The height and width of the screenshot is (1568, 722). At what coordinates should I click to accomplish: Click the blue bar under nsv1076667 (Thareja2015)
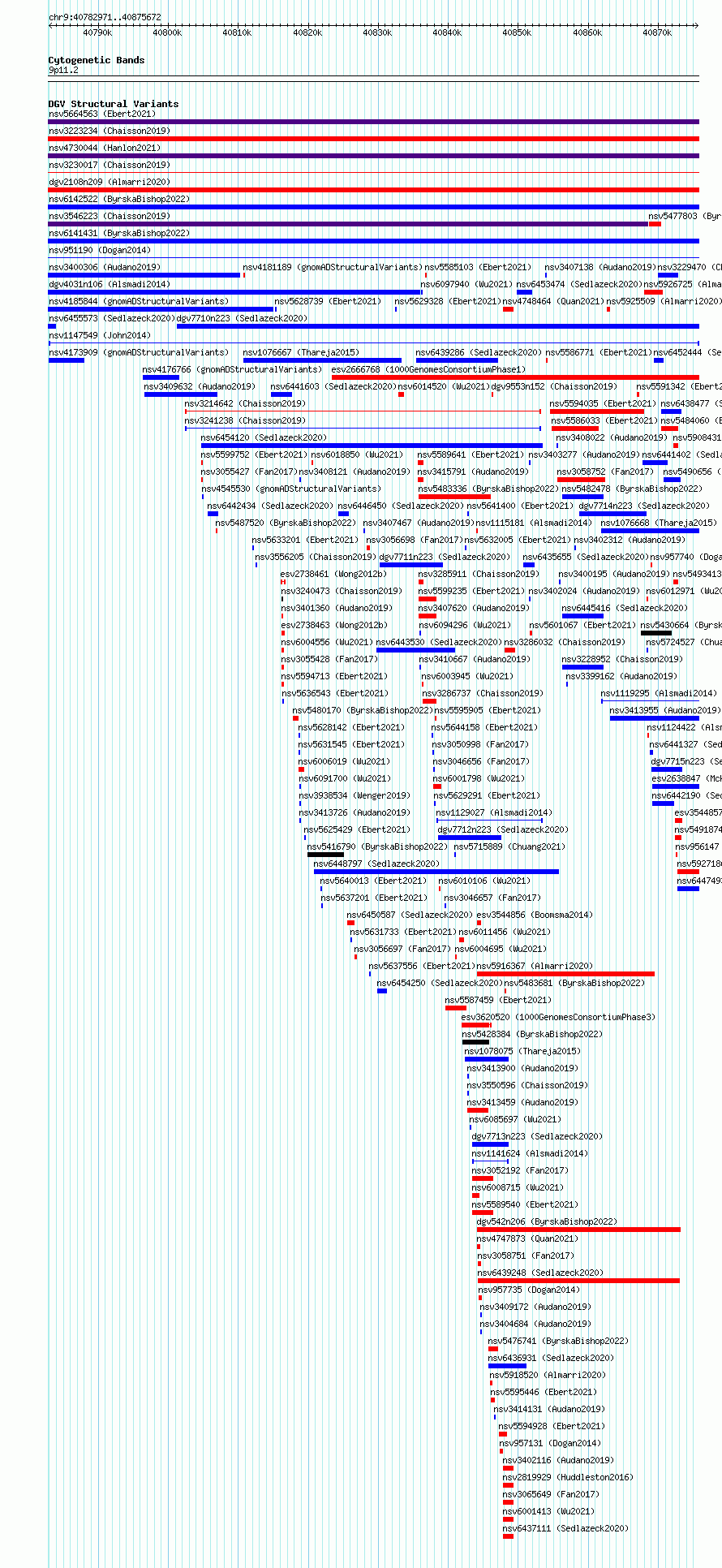coord(322,360)
